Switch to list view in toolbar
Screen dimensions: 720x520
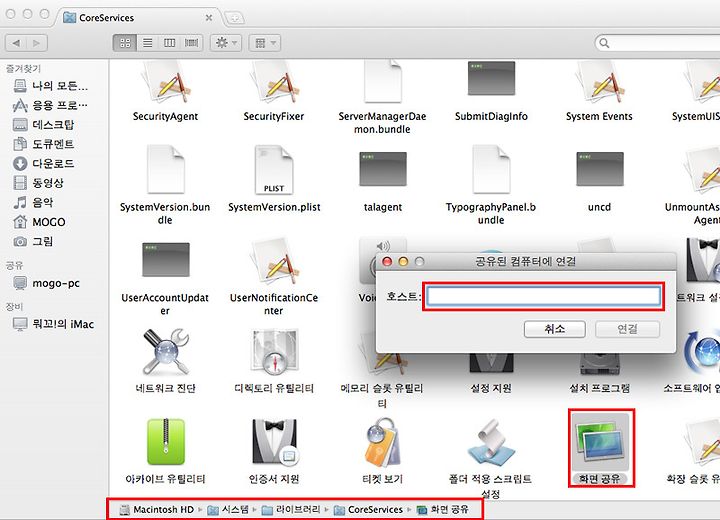point(147,43)
